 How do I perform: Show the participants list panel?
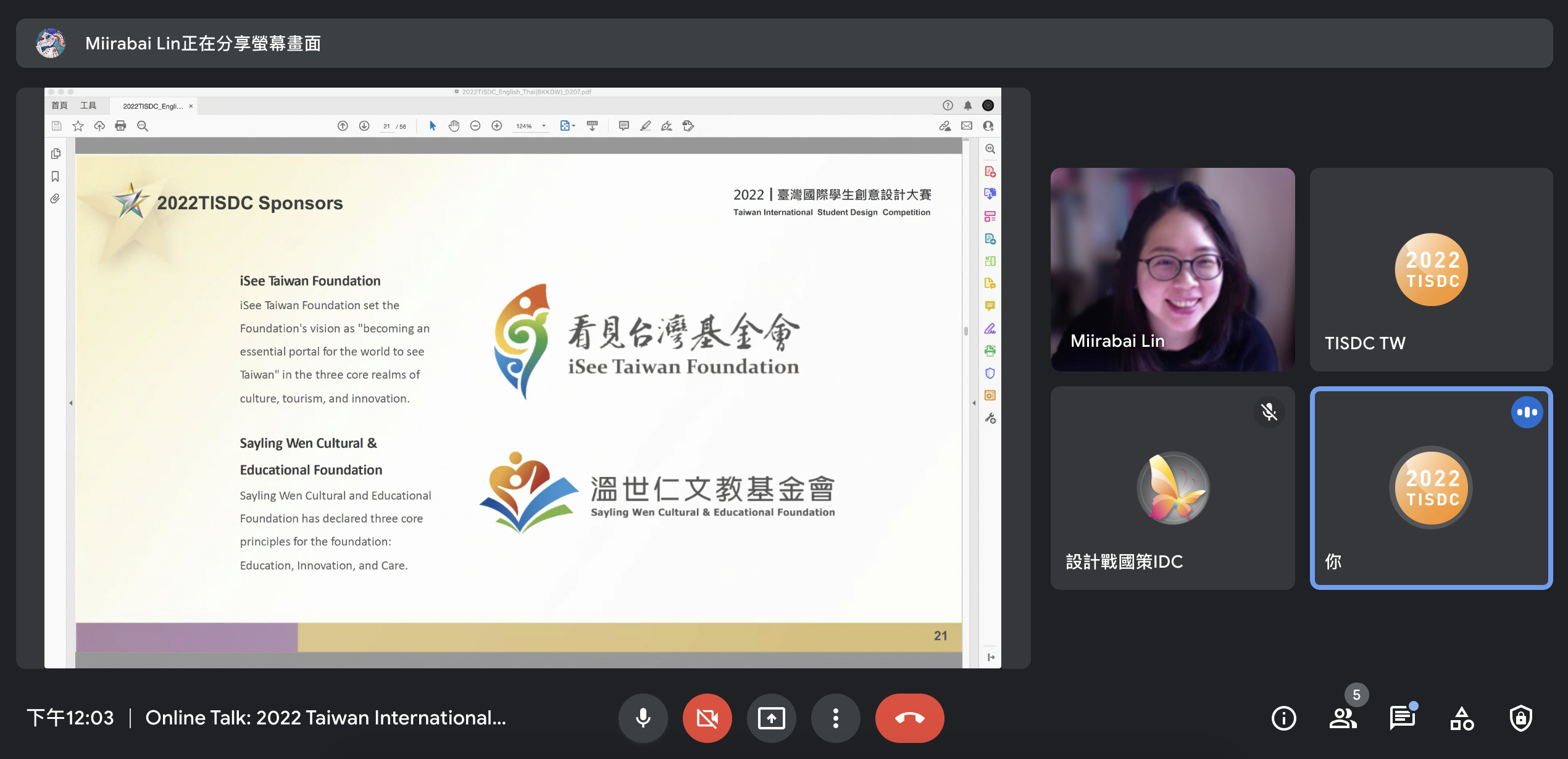pos(1343,718)
